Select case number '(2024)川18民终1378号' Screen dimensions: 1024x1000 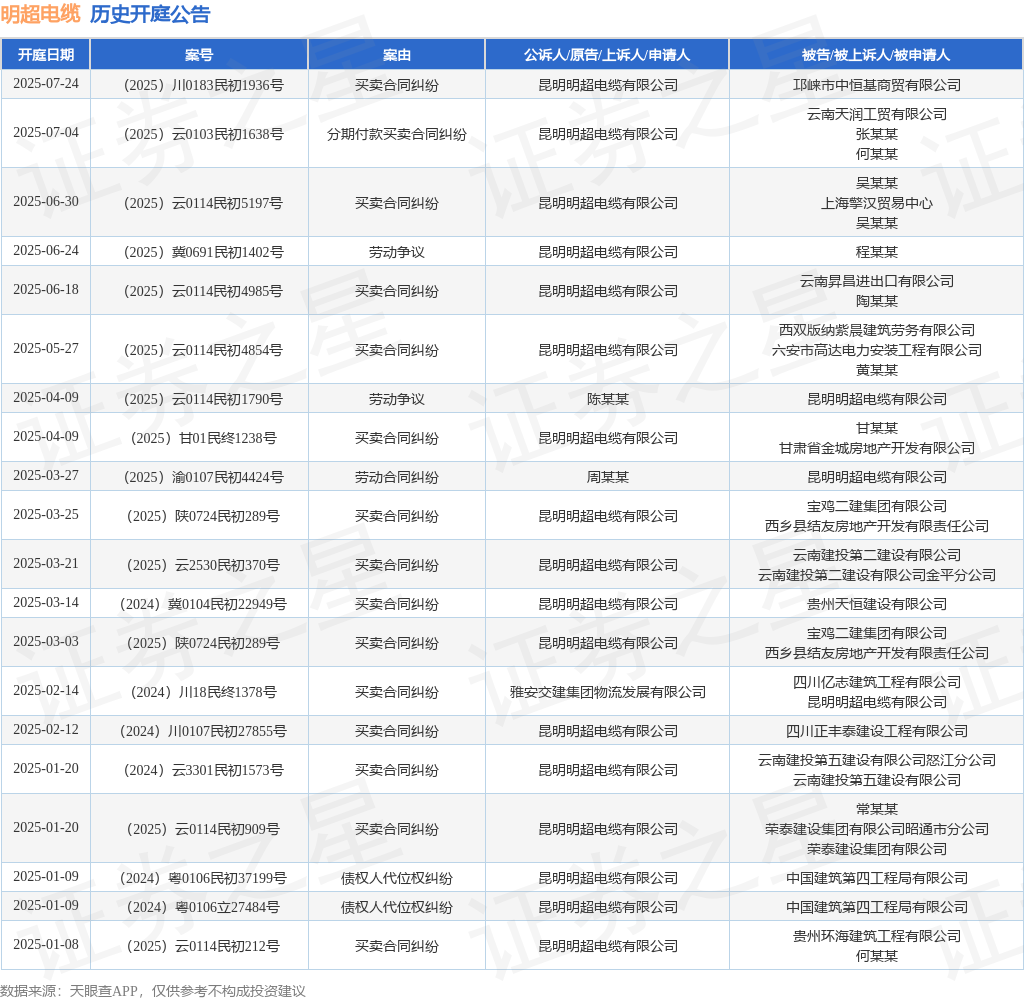click(x=203, y=692)
